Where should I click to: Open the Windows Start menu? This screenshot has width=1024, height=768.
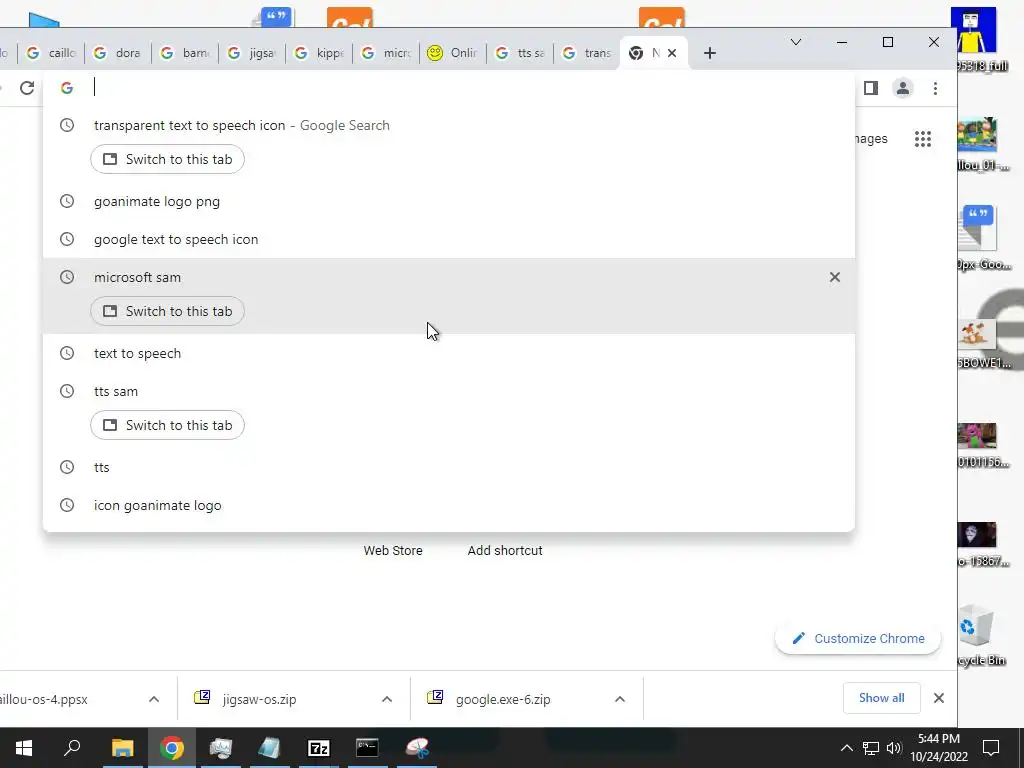coord(24,748)
